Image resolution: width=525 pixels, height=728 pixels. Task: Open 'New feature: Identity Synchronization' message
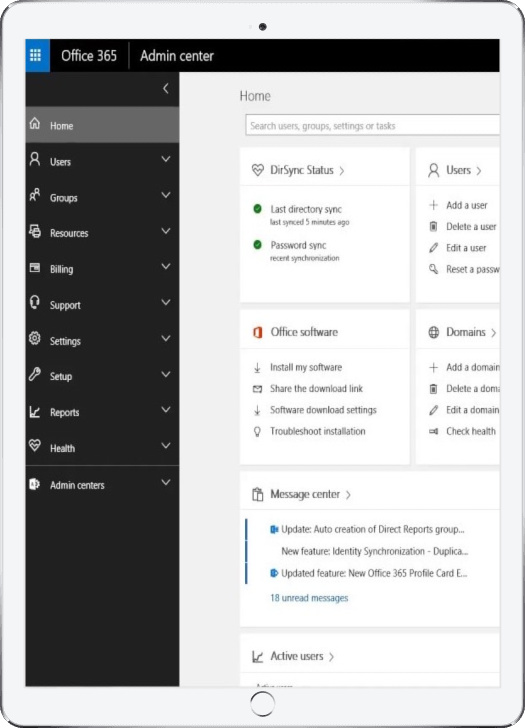pos(375,551)
